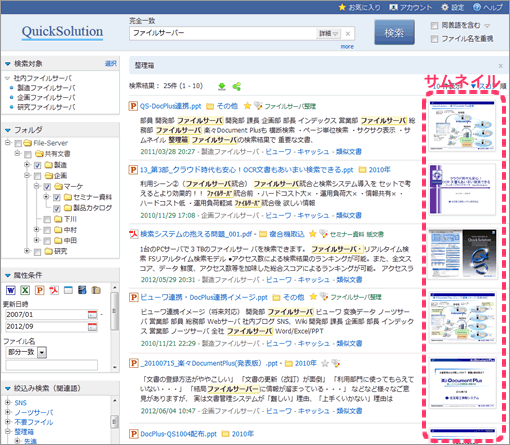Expand the SNS related term node
510x445 pixels.
(x=8, y=402)
